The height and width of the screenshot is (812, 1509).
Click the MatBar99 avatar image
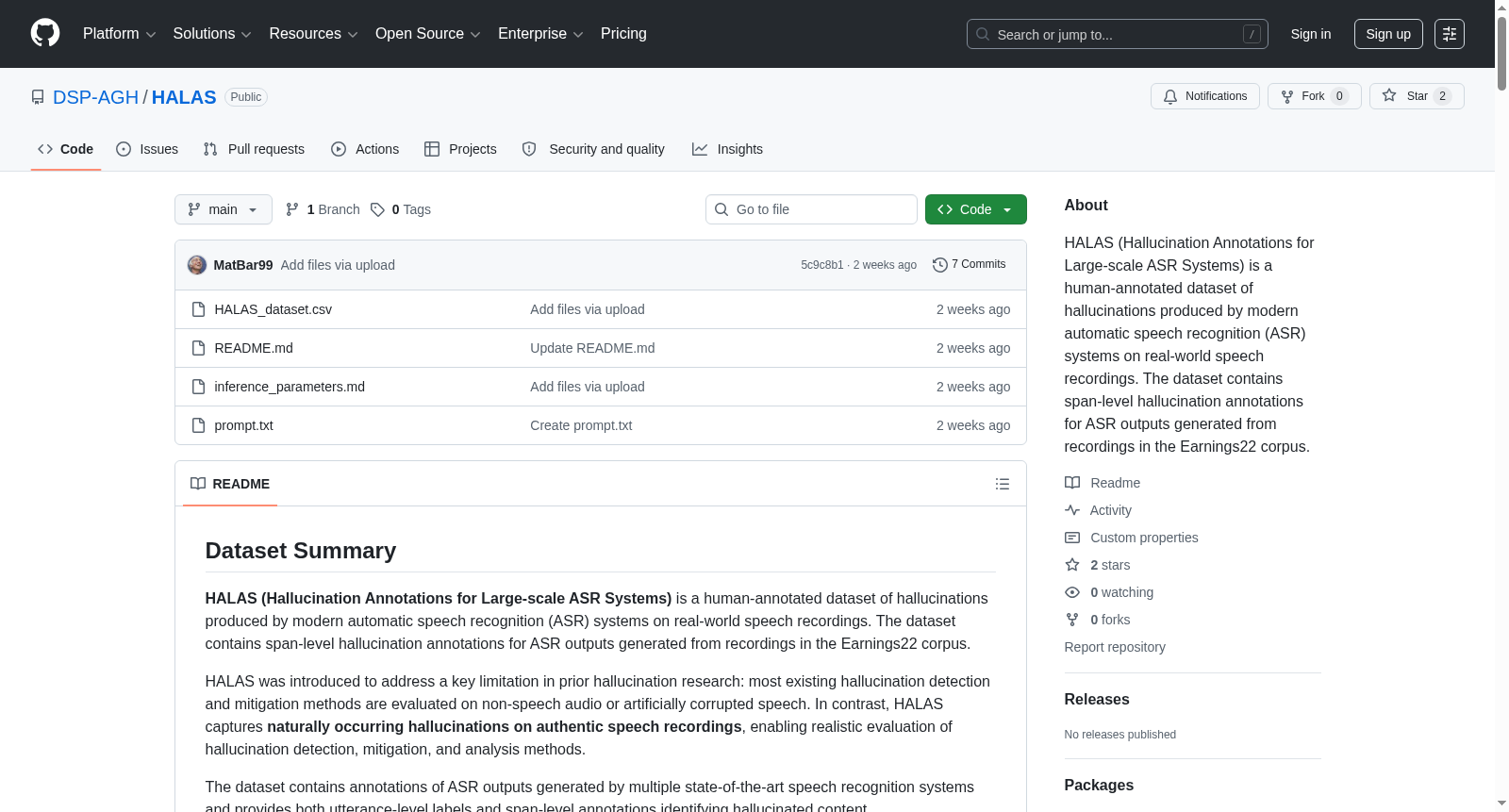(197, 265)
